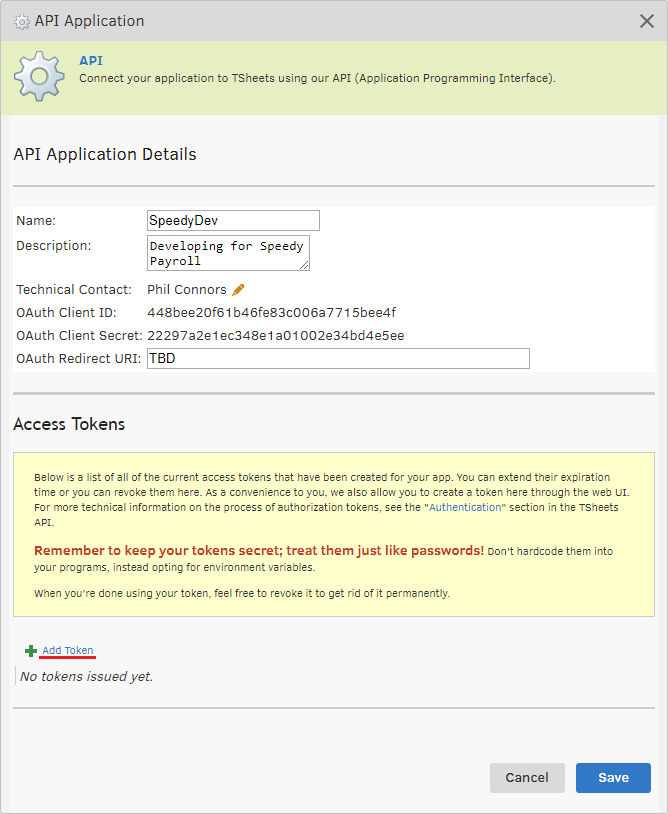Save the API application settings
Viewport: 668px width, 814px height.
point(613,778)
